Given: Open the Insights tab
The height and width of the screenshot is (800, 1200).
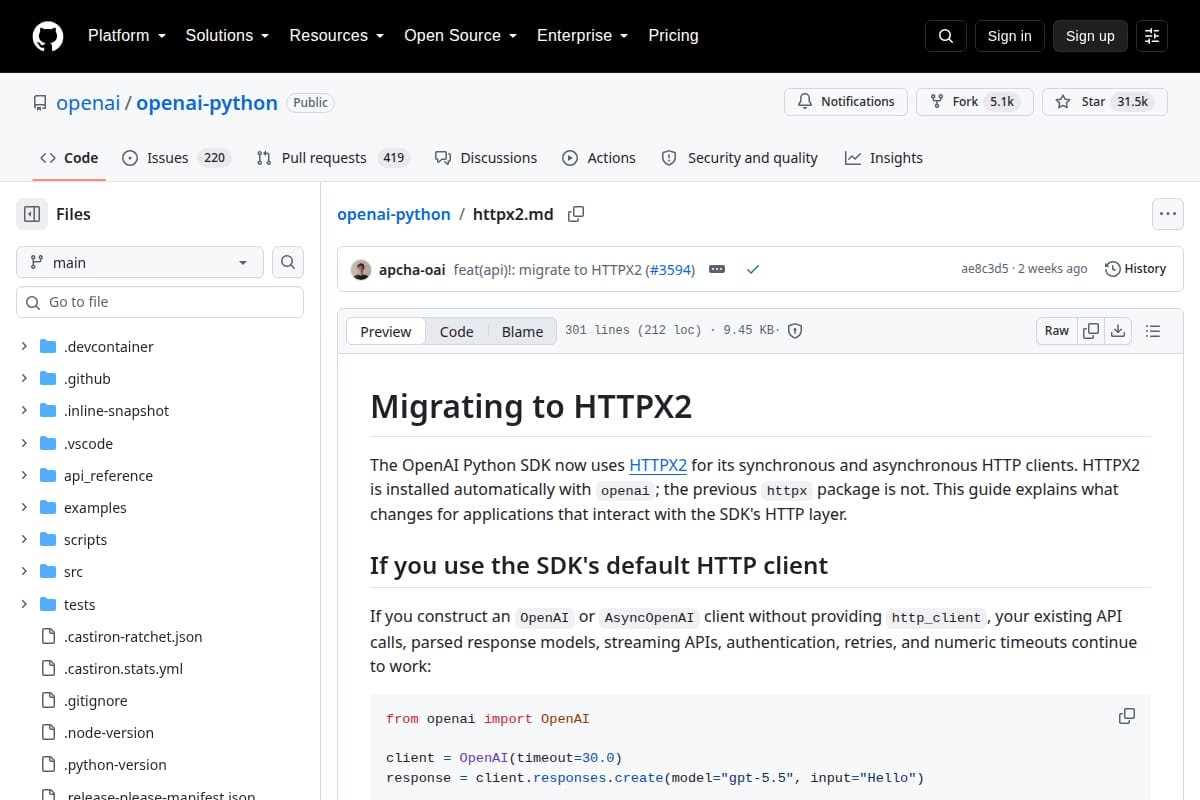Looking at the screenshot, I should [884, 158].
